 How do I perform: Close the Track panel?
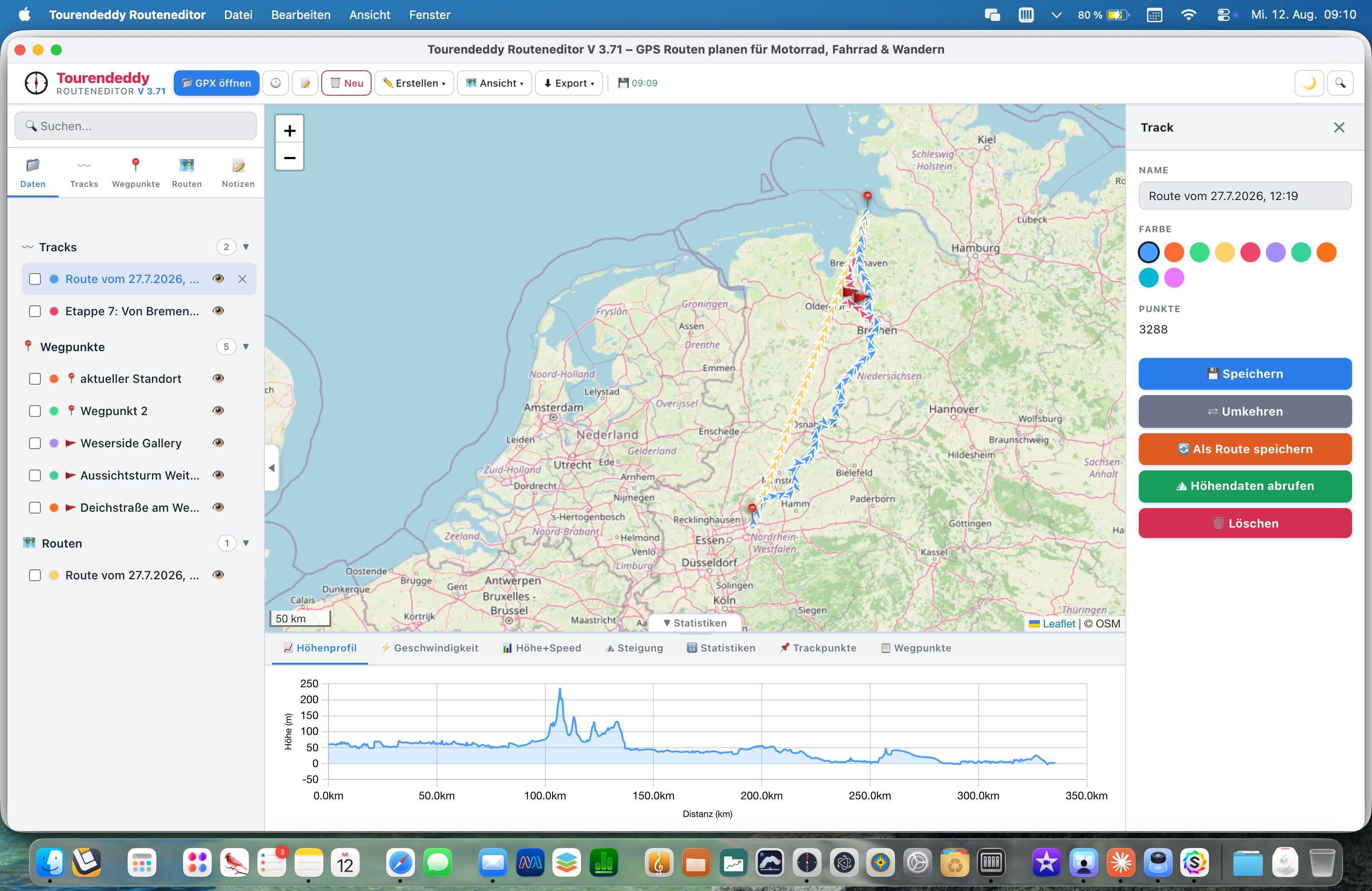tap(1338, 127)
